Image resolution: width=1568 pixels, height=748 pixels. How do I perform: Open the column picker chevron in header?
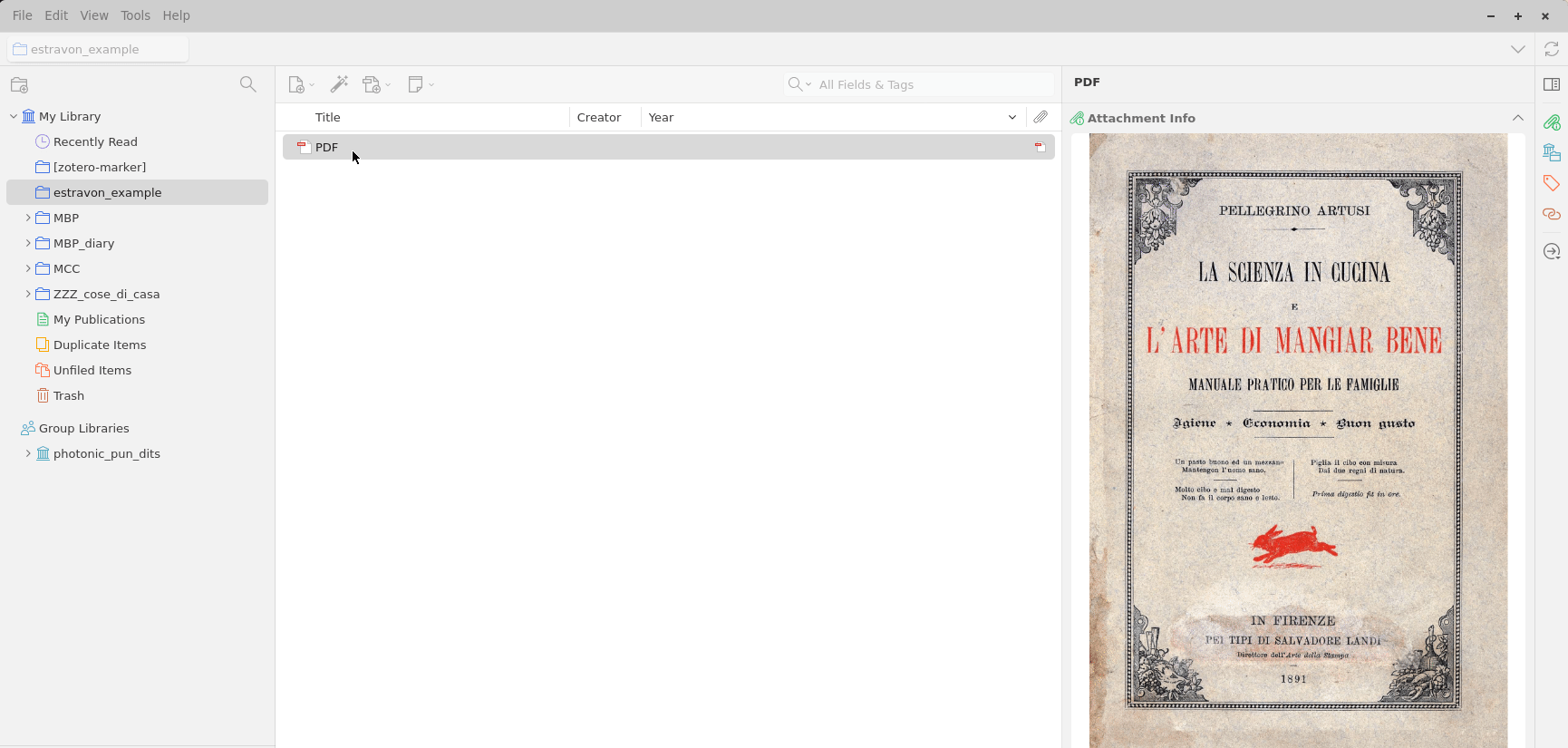tap(1012, 117)
